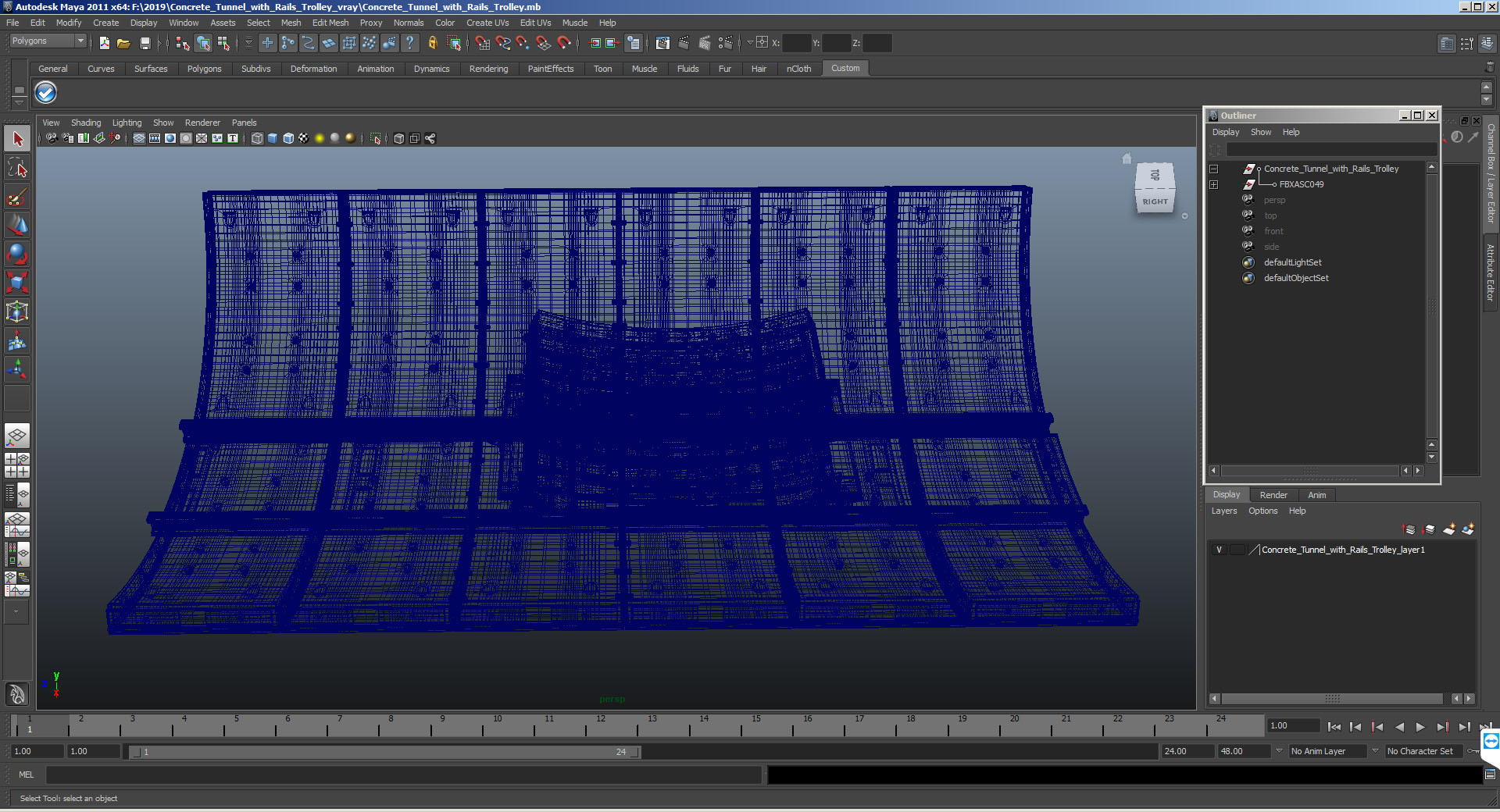
Task: Click the move layer down icon
Action: [x=1429, y=529]
